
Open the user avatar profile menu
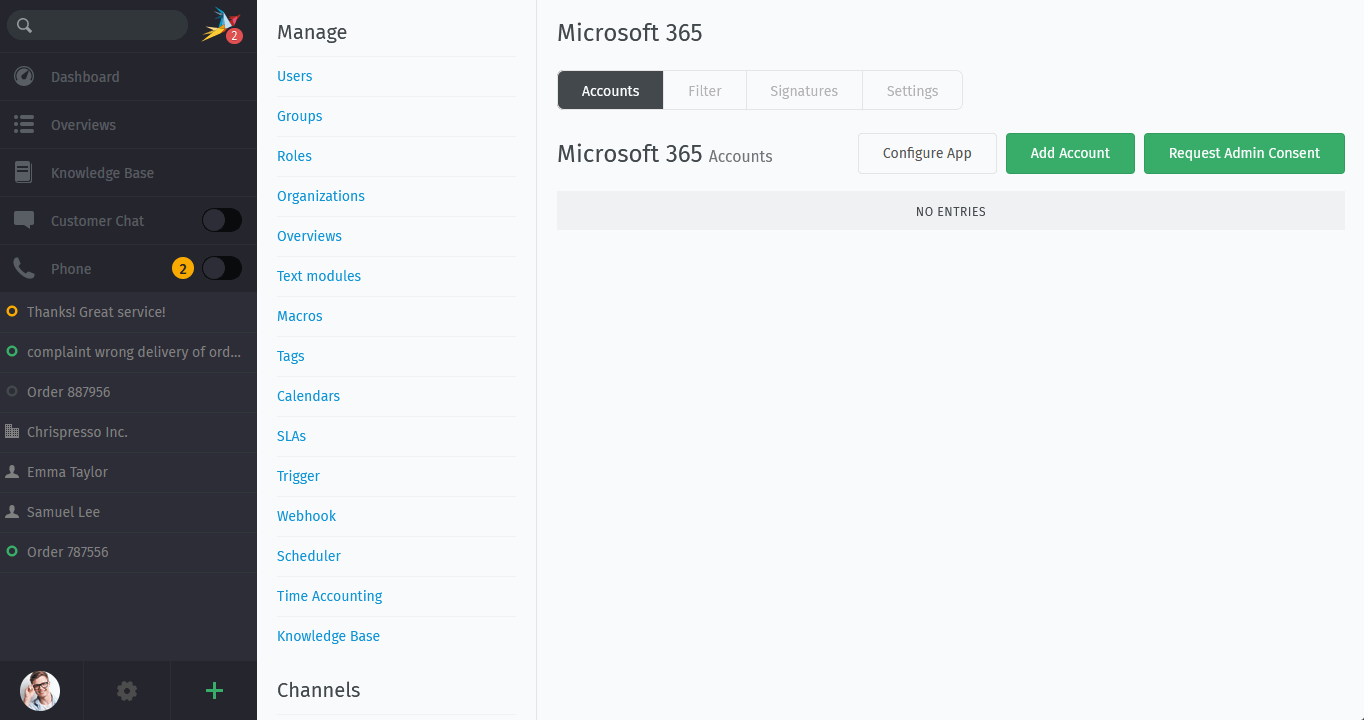click(x=40, y=691)
